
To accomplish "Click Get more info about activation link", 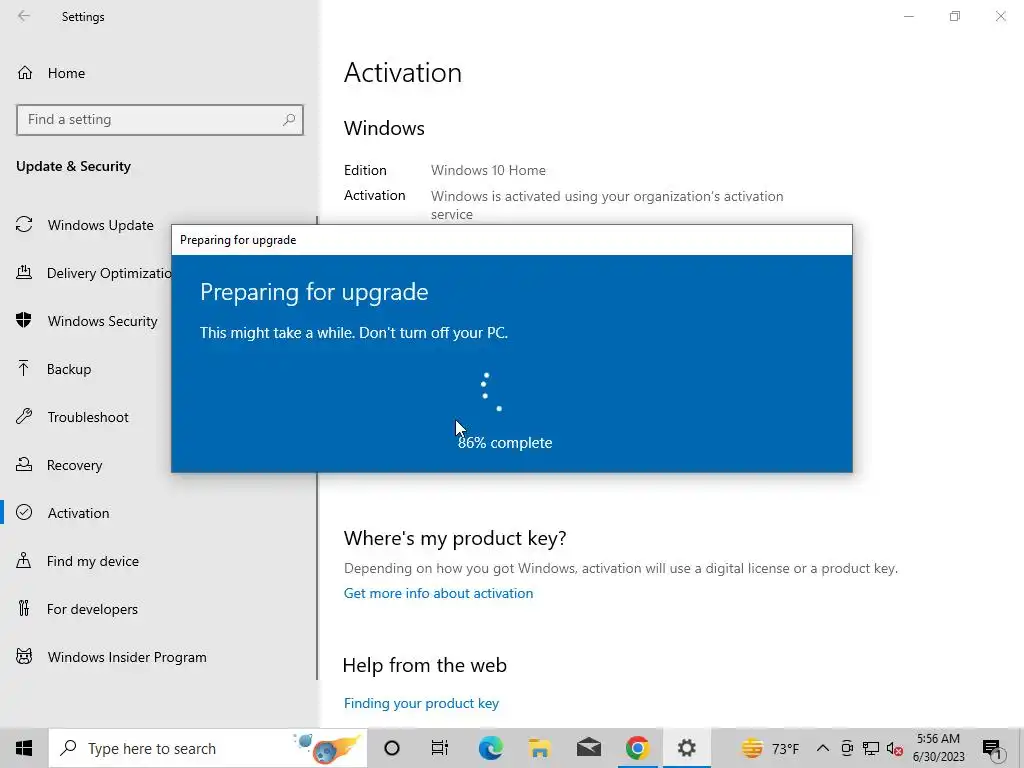I will pos(438,593).
